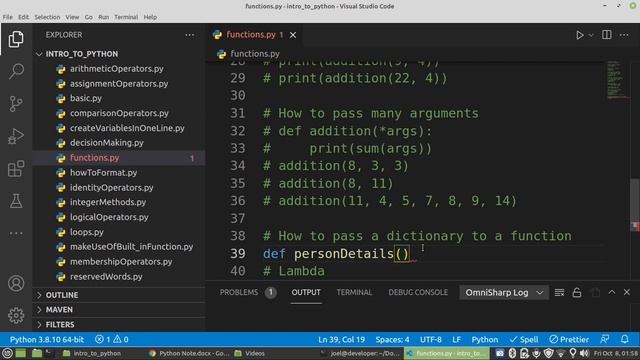Open errors and warnings count in status bar

[111, 340]
